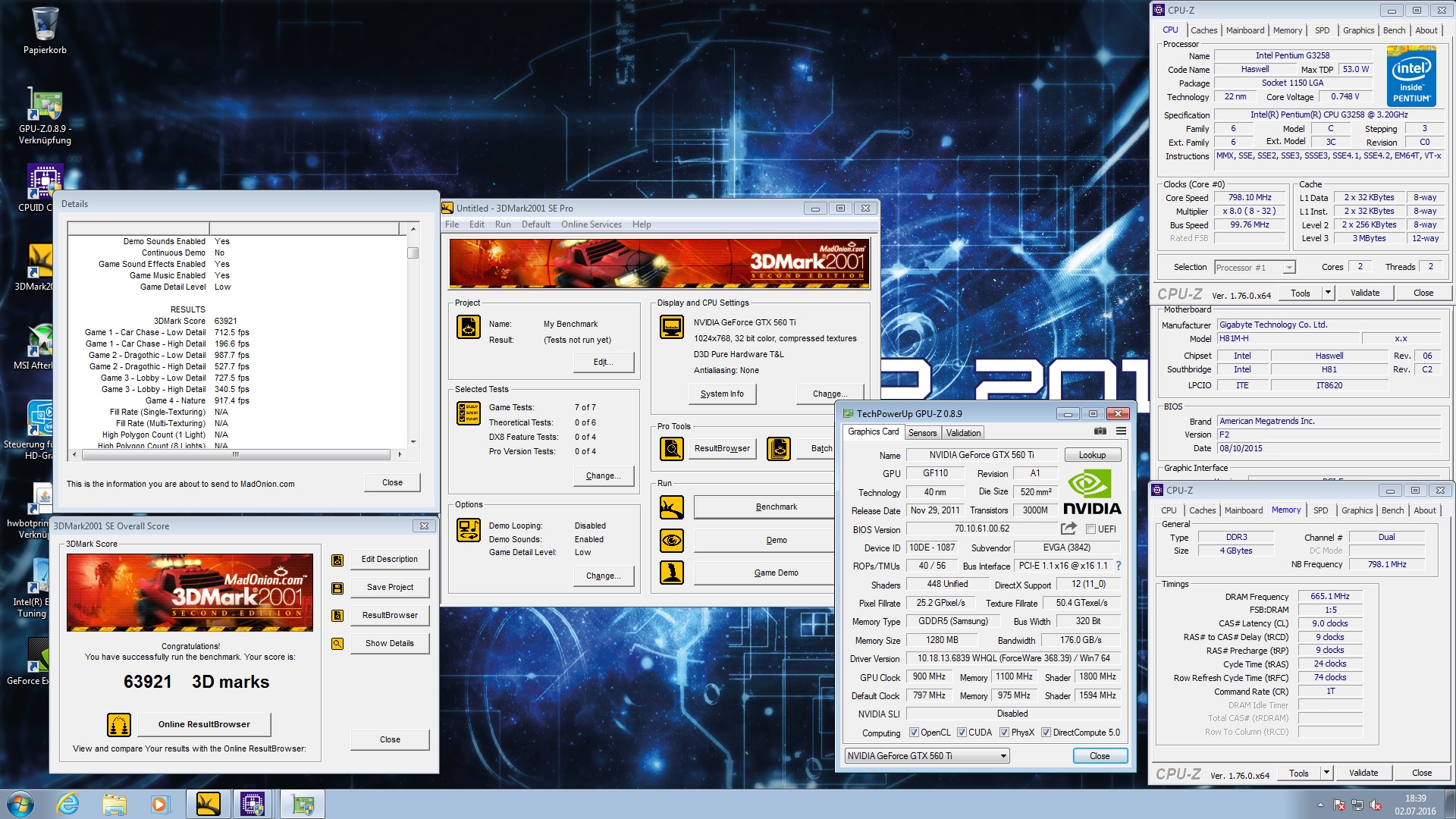Click the Save Project floppy disk icon
Screen dimensions: 1456x819
click(x=337, y=588)
